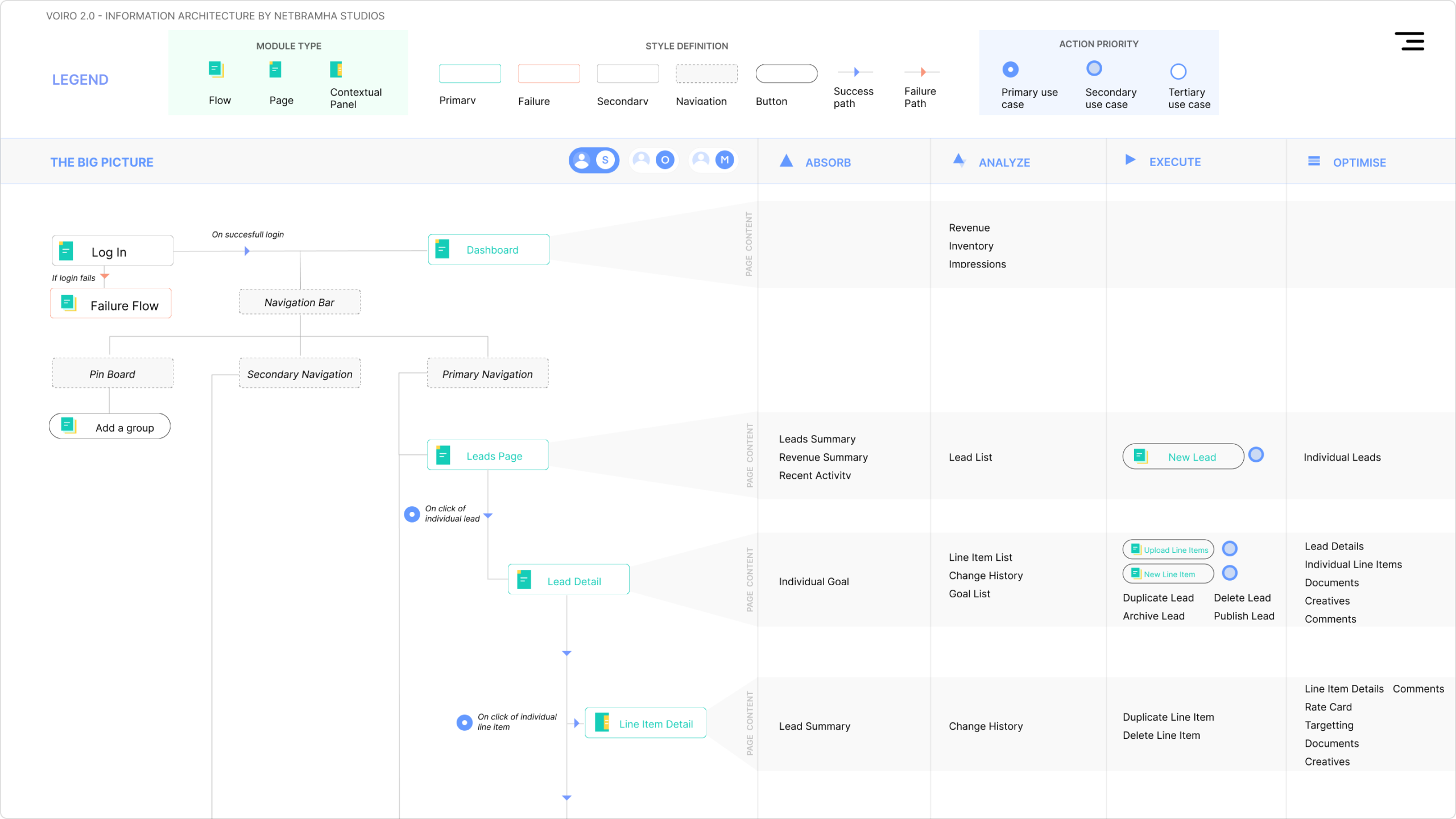Click the Contextual Panel icon in legend
Screen dimensions: 1456x819
click(x=336, y=69)
